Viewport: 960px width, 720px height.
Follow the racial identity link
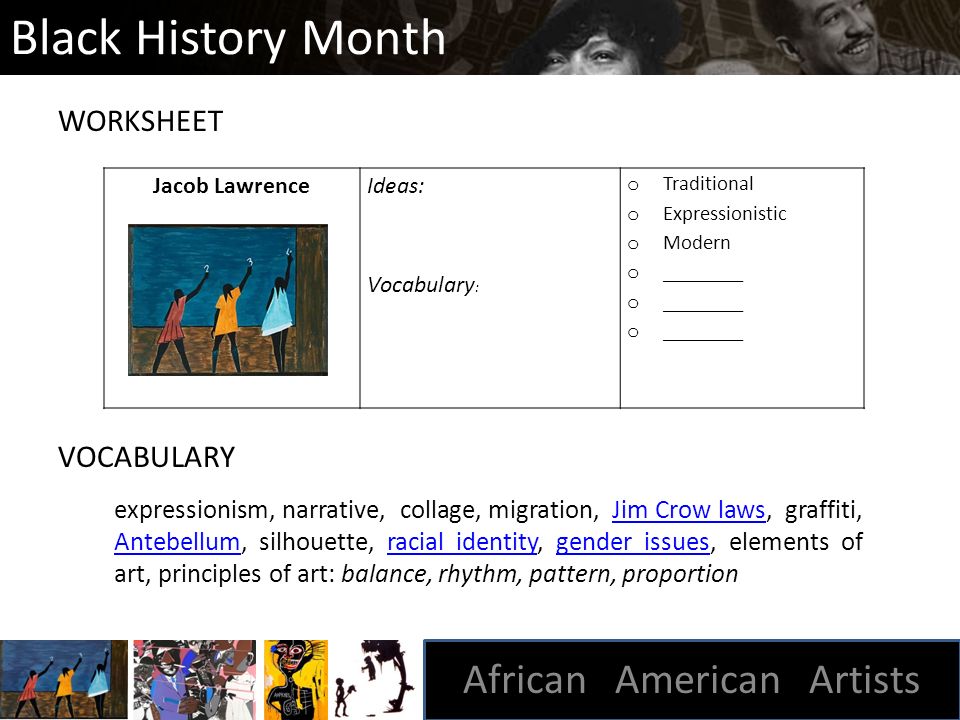(463, 542)
